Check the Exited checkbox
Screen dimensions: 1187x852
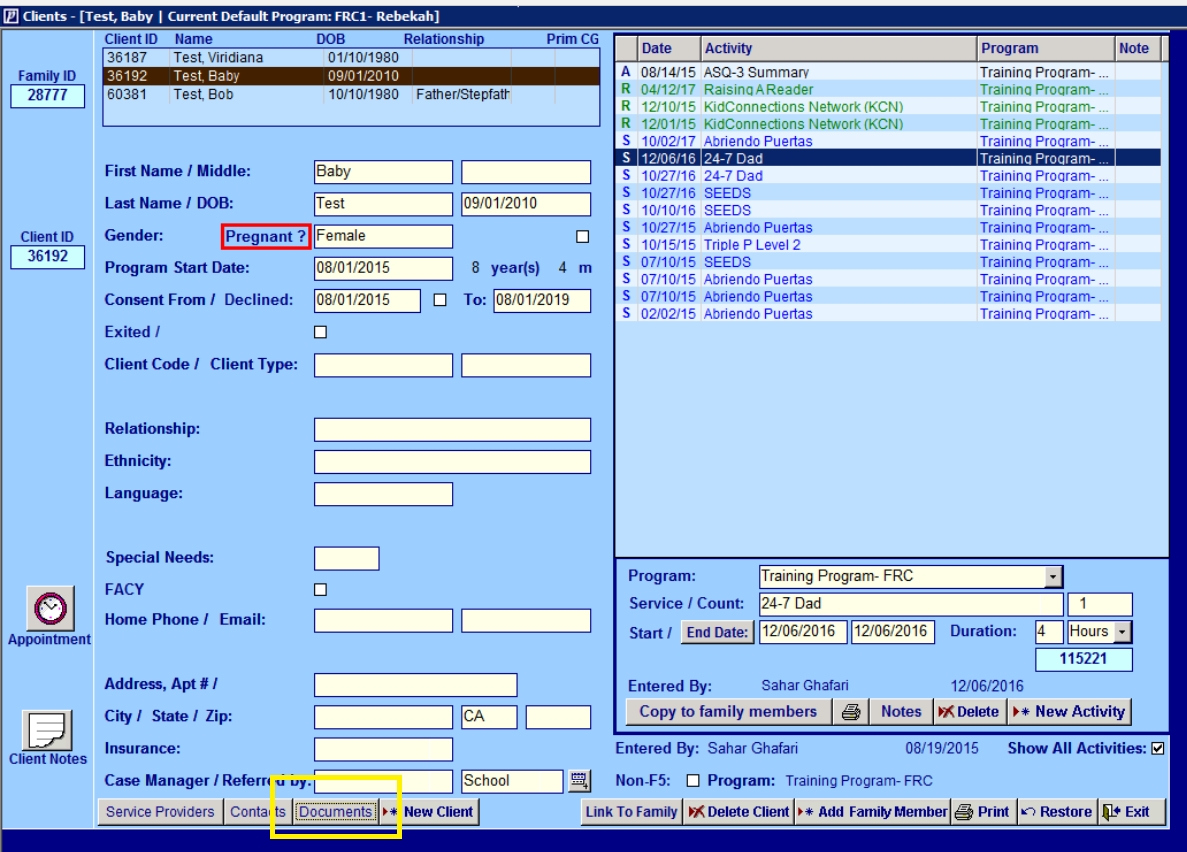coord(320,332)
